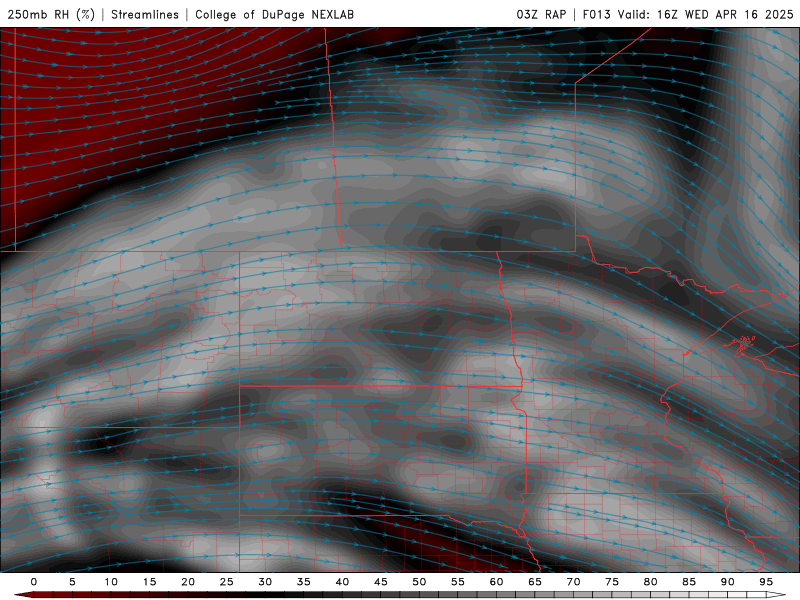This screenshot has height=600, width=800.
Task: Click the "65" color scale label
Action: [x=535, y=582]
